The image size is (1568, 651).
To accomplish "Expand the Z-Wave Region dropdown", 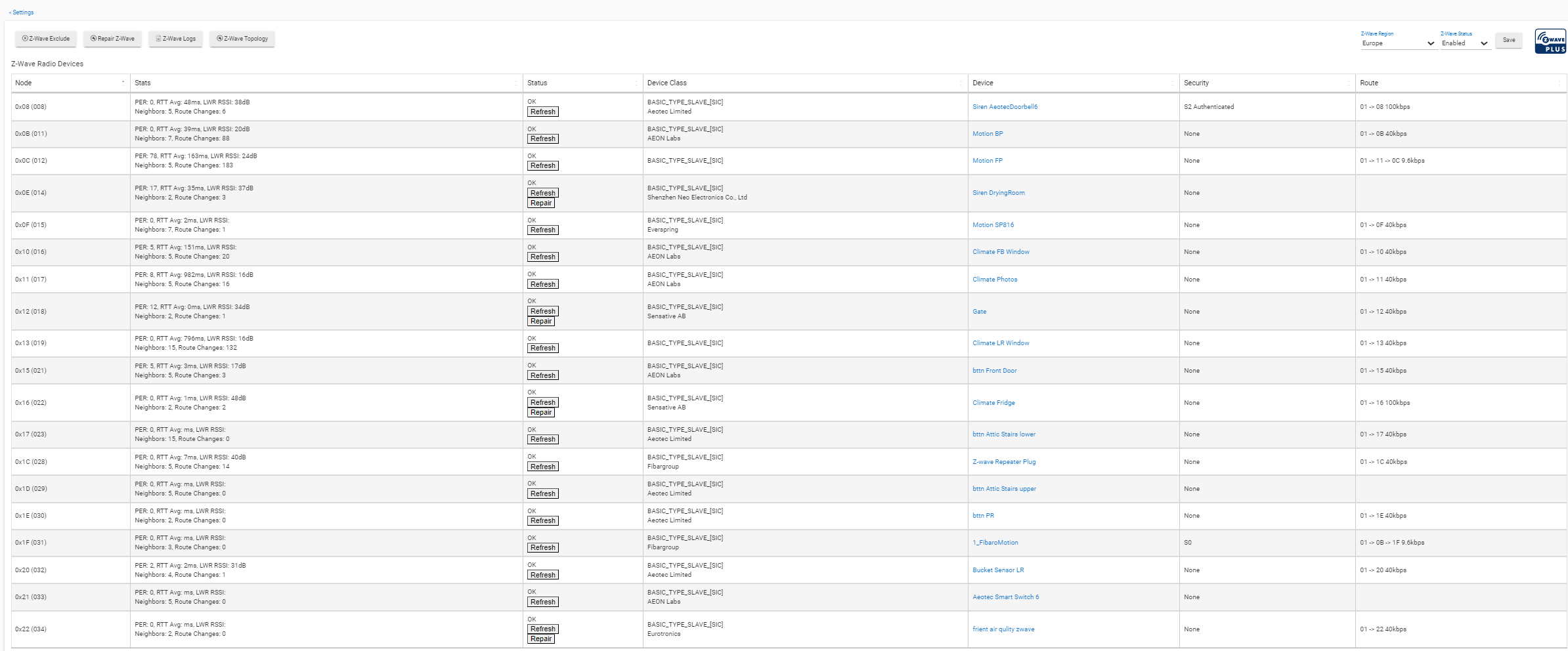I will 1397,43.
